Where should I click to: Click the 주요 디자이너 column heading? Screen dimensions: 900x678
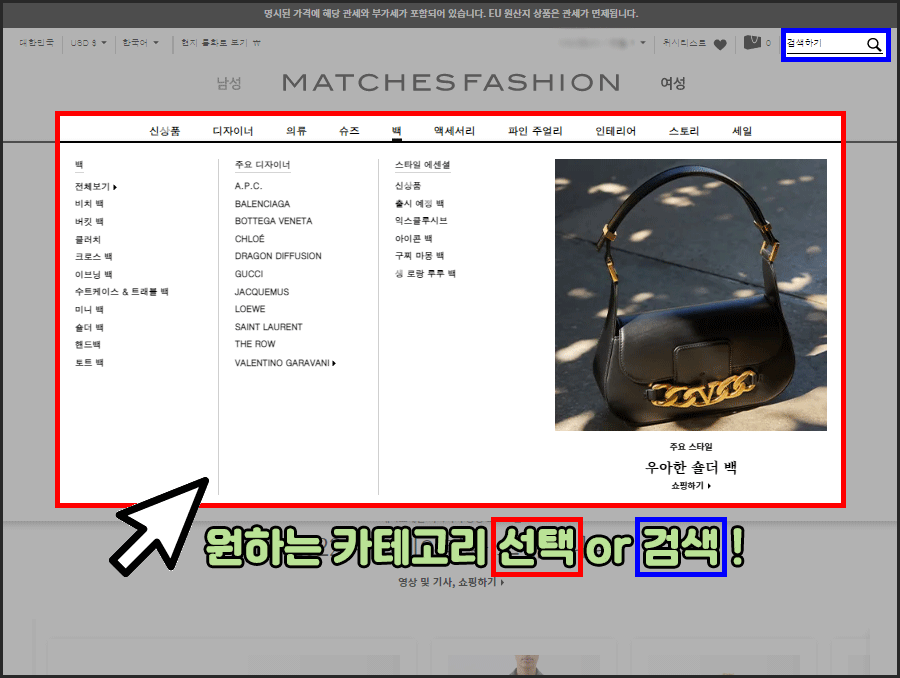[x=262, y=165]
